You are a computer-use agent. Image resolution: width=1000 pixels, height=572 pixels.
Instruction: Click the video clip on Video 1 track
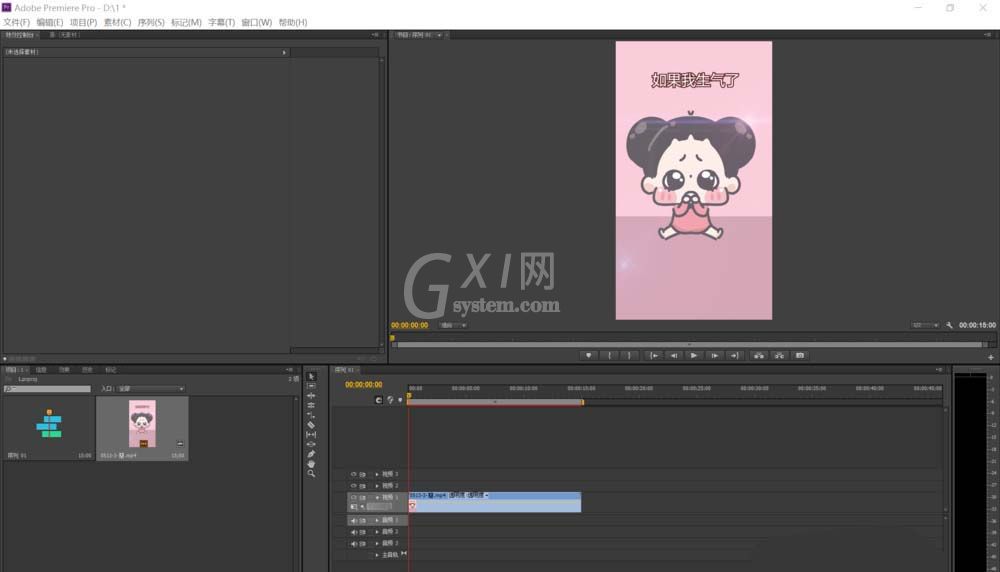[x=495, y=502]
